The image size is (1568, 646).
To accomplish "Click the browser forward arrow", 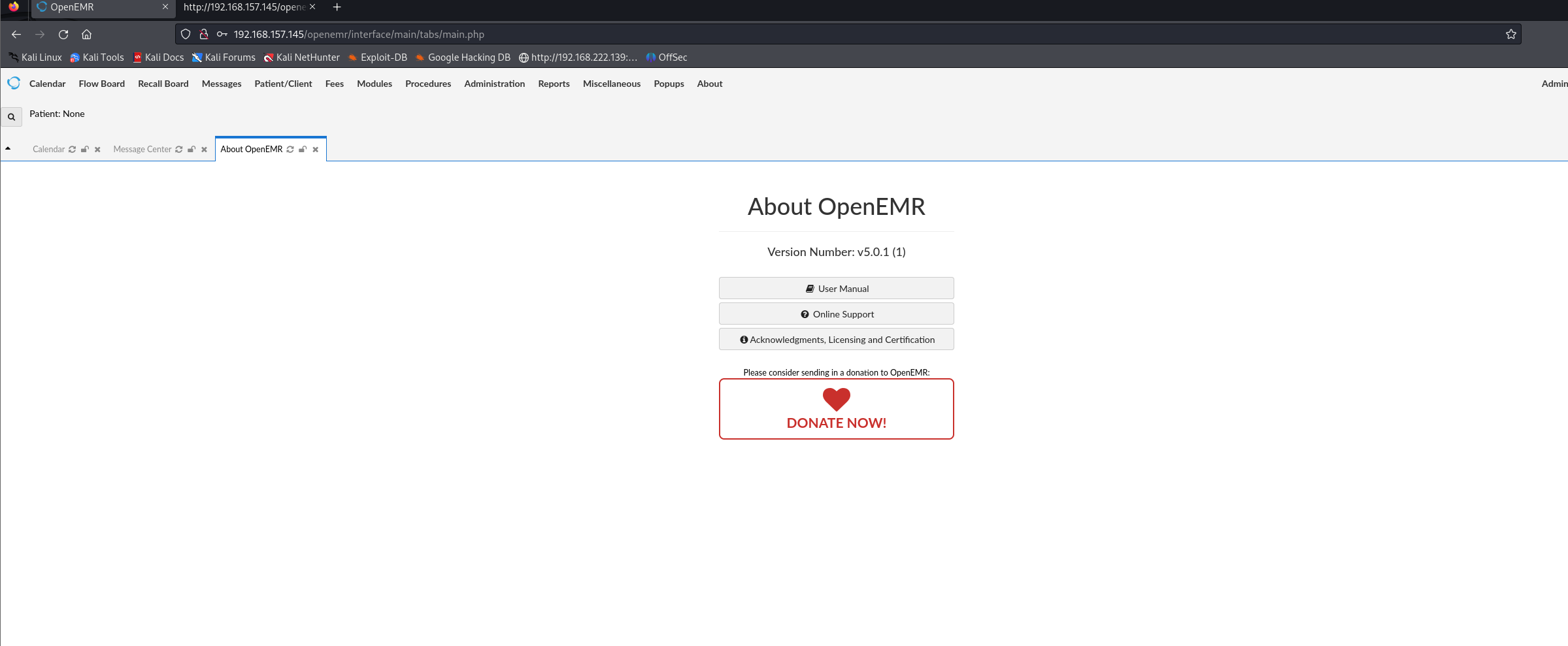I will (40, 34).
